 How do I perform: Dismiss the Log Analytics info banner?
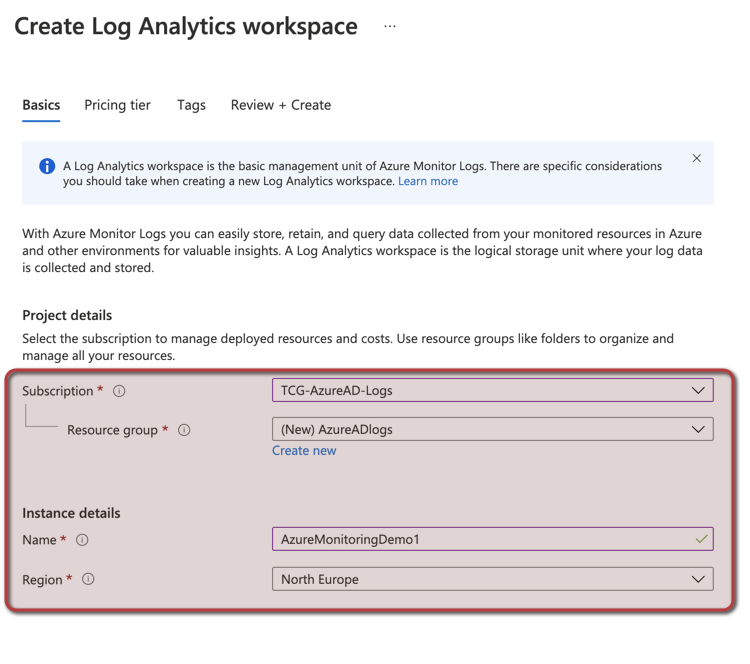(696, 158)
